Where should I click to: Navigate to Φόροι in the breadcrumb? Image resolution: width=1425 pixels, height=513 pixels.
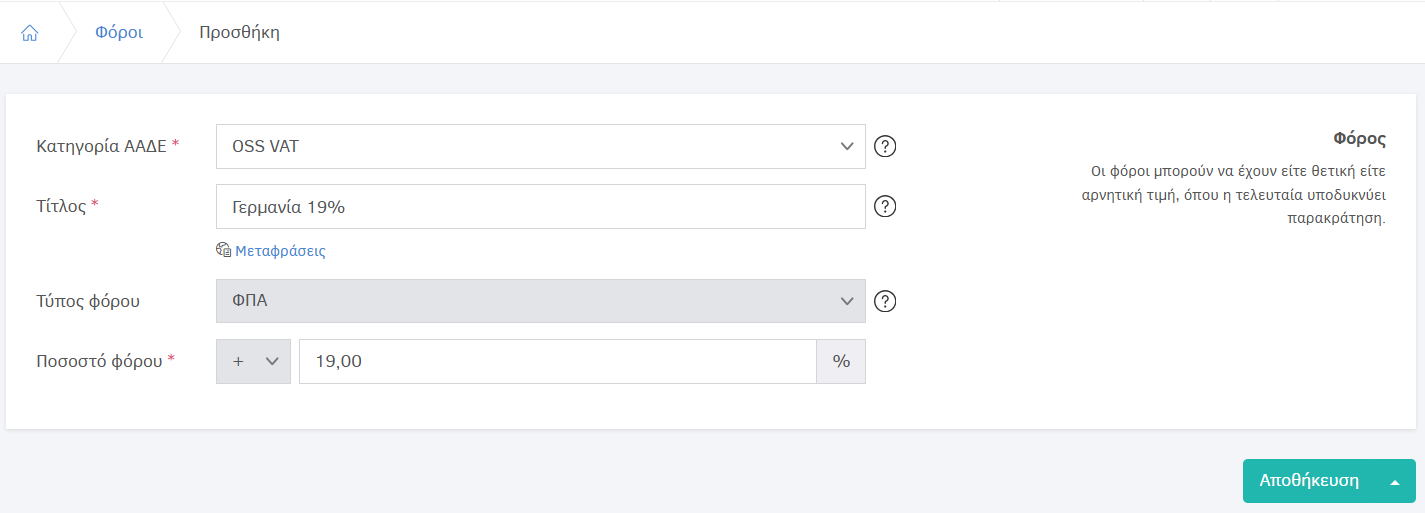pyautogui.click(x=119, y=32)
